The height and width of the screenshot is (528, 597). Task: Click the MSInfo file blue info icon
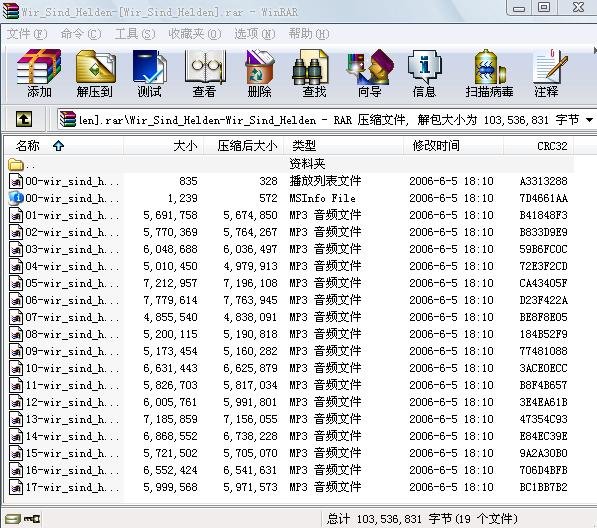point(16,198)
